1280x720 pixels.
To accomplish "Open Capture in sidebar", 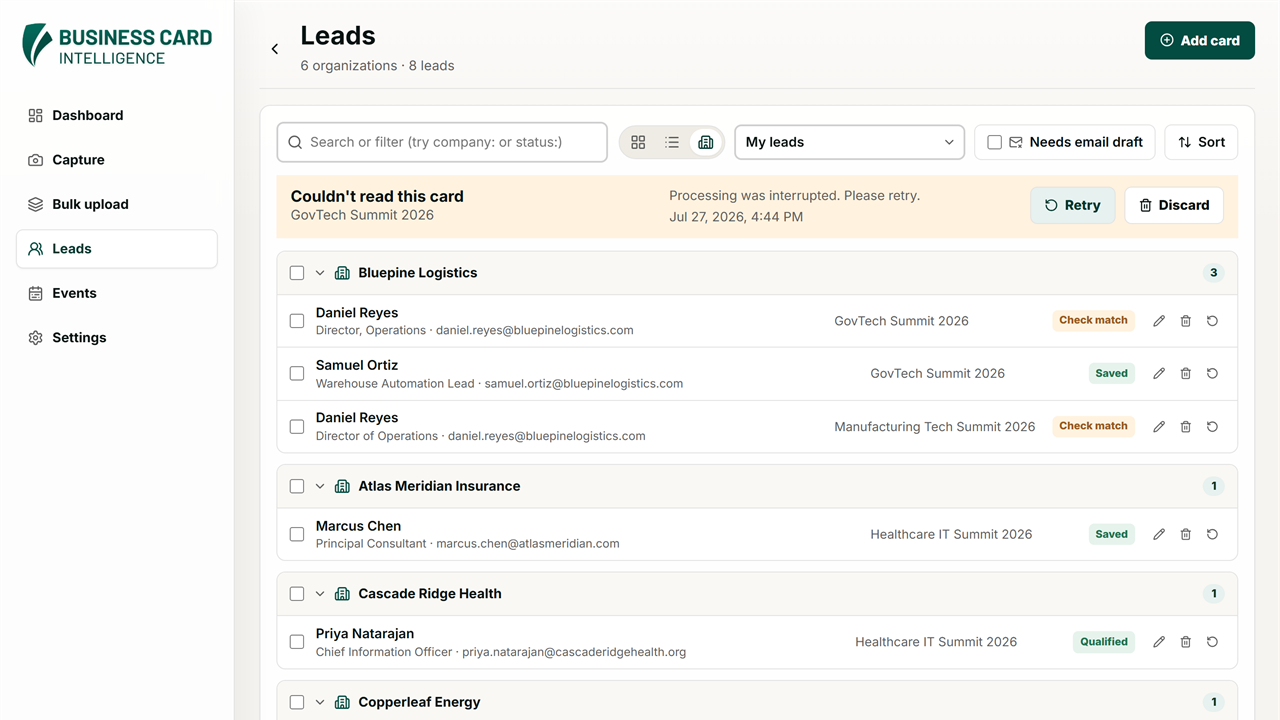I will (117, 160).
